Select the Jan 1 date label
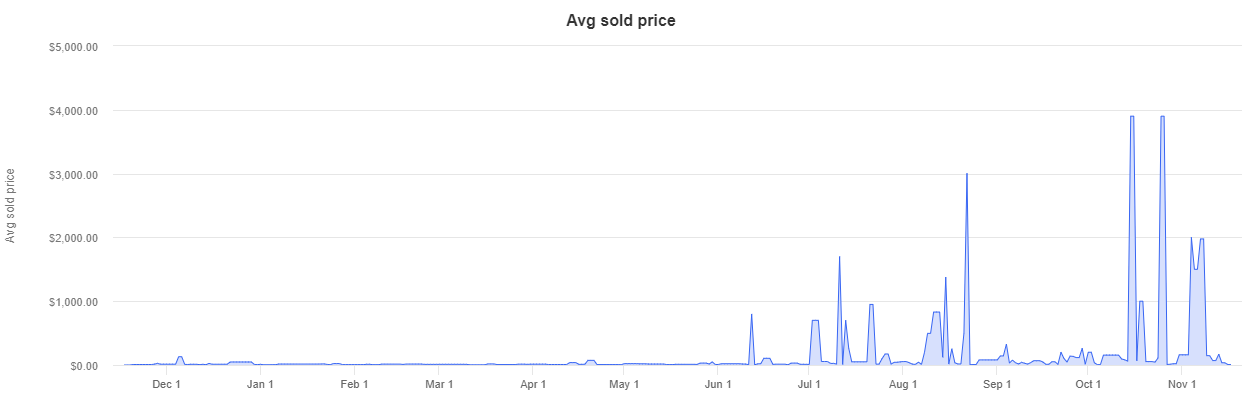1254x406 pixels. click(260, 384)
